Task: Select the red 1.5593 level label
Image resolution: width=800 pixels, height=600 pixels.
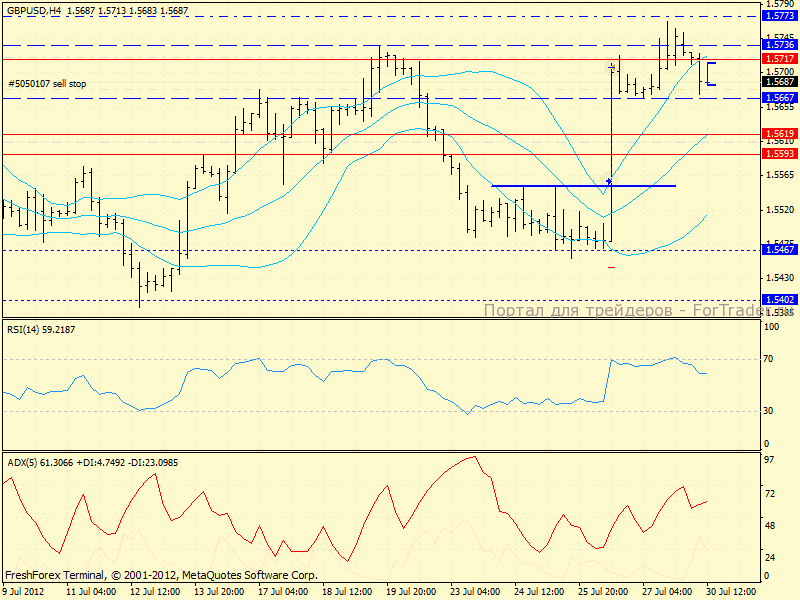Action: (779, 154)
